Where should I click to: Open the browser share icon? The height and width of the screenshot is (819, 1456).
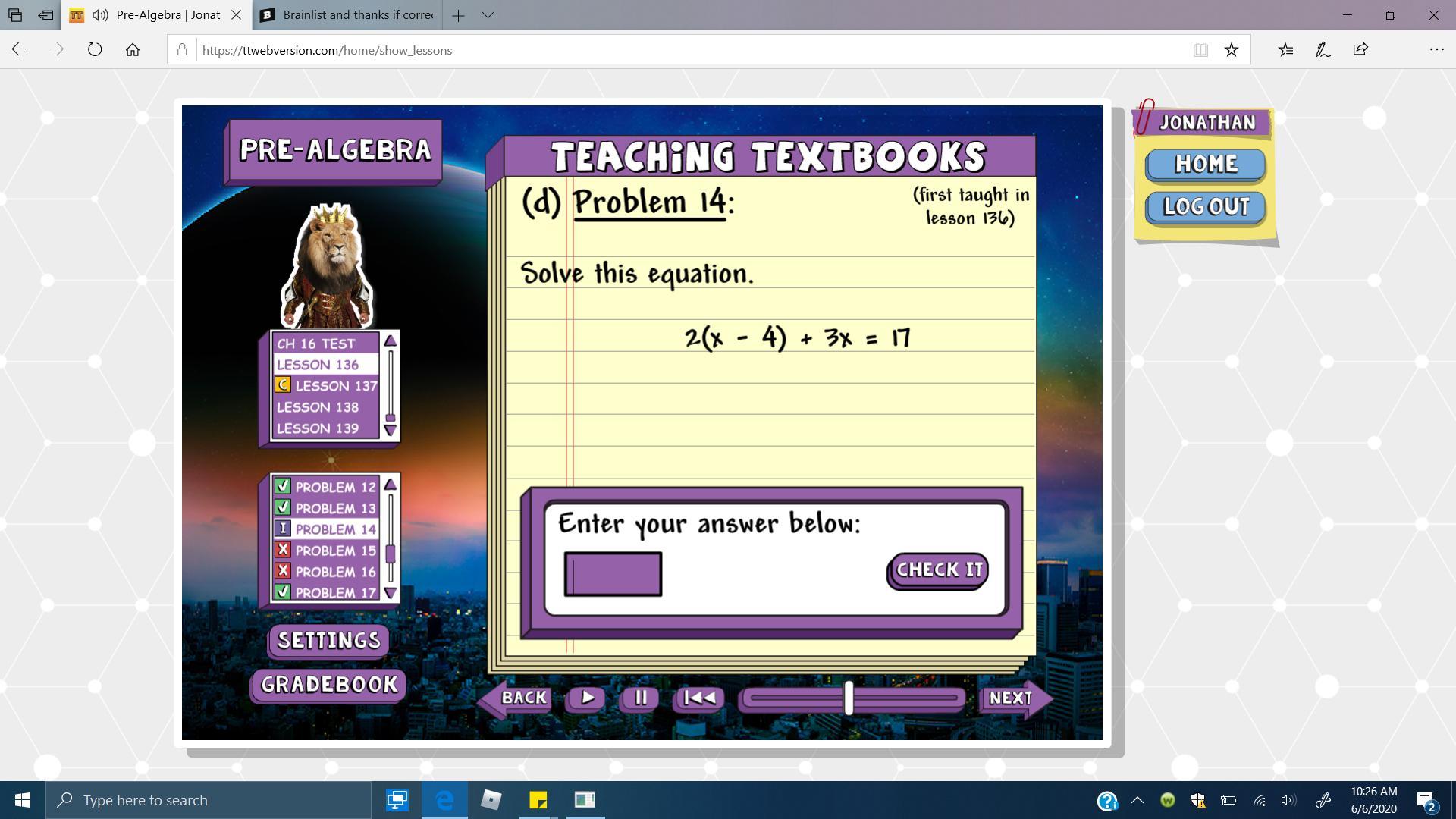coord(1360,50)
